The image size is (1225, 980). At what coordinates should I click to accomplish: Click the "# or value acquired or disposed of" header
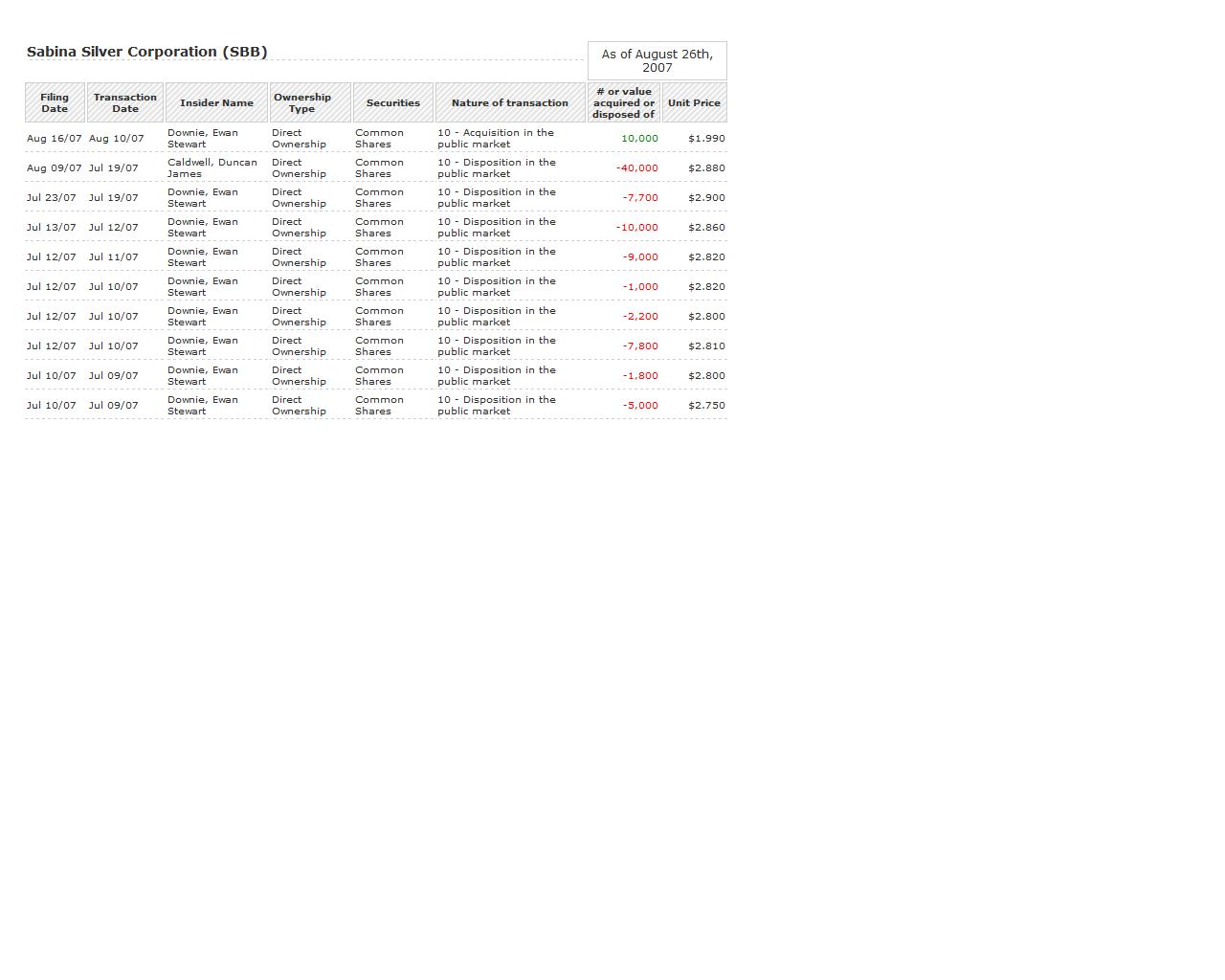tap(624, 102)
